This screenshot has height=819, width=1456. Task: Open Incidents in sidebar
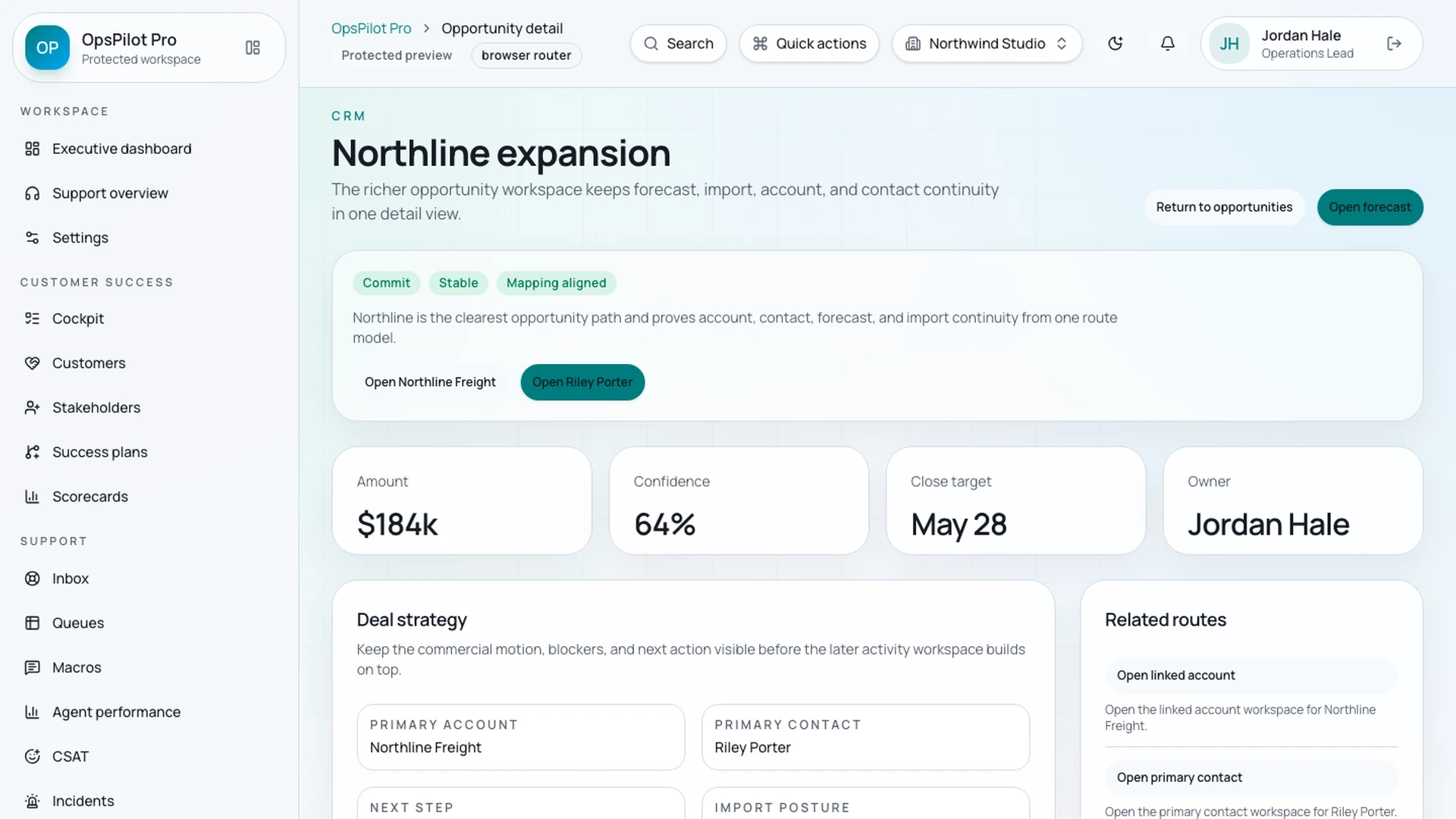[x=149, y=801]
